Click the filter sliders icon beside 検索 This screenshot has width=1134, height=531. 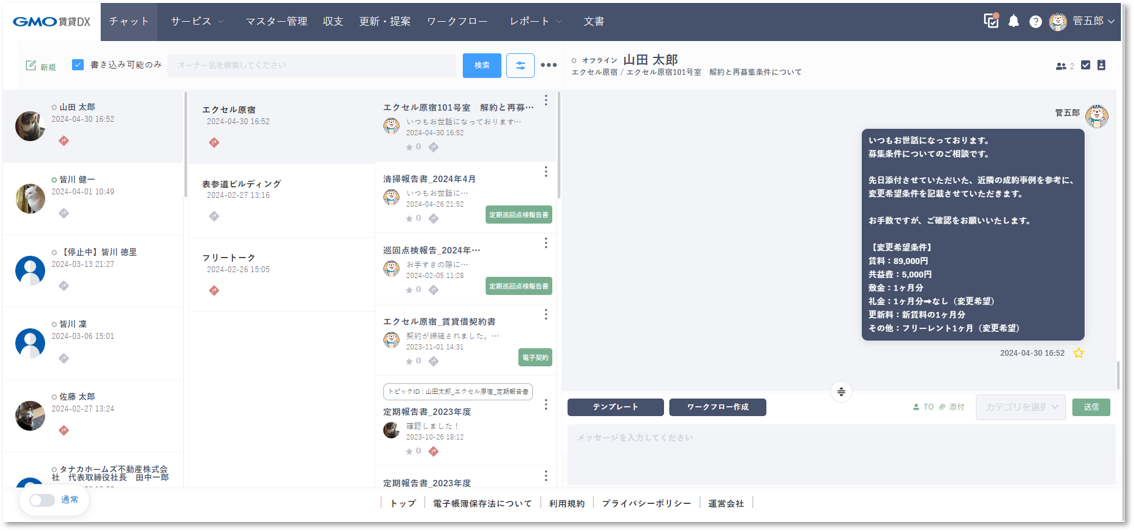[520, 65]
